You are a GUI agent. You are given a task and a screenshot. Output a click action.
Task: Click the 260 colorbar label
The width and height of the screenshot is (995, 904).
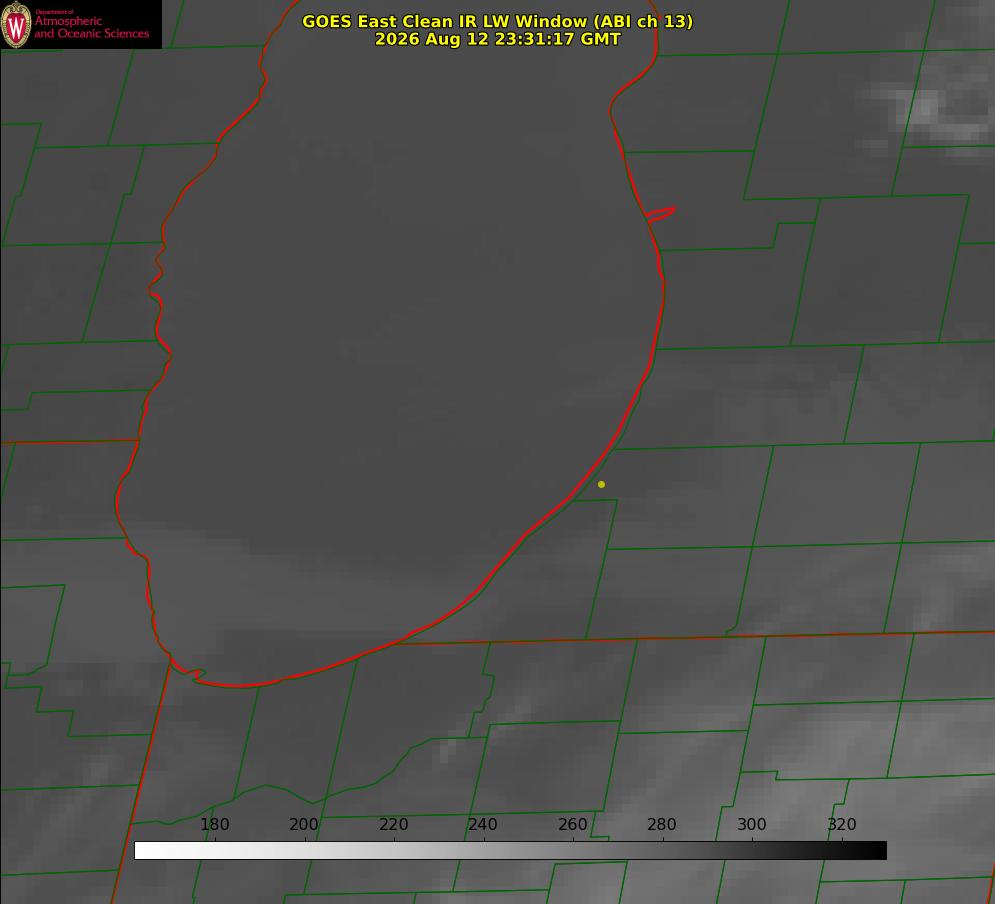click(x=572, y=824)
